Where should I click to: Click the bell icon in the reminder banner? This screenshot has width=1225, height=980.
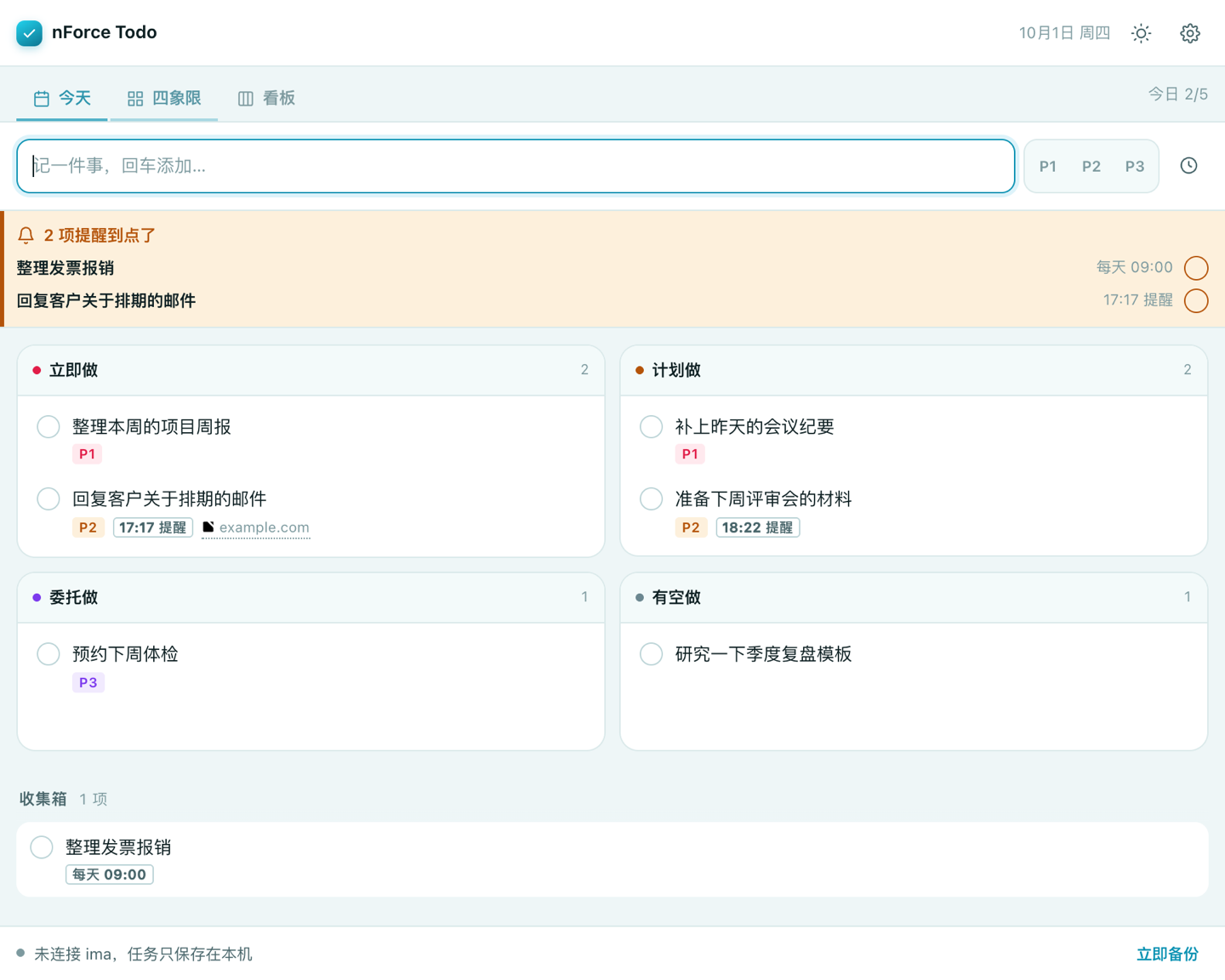click(x=26, y=236)
